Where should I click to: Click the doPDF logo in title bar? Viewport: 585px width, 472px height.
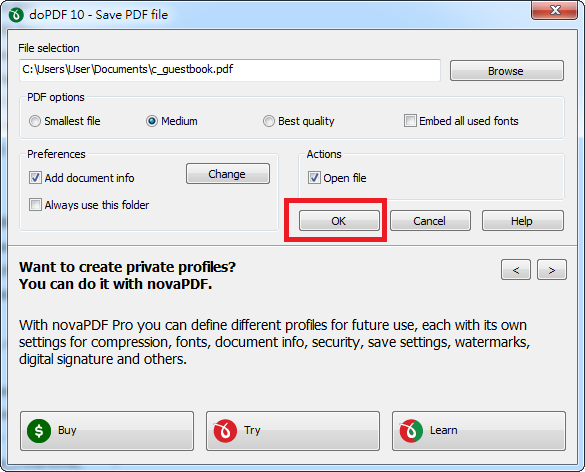pyautogui.click(x=16, y=15)
